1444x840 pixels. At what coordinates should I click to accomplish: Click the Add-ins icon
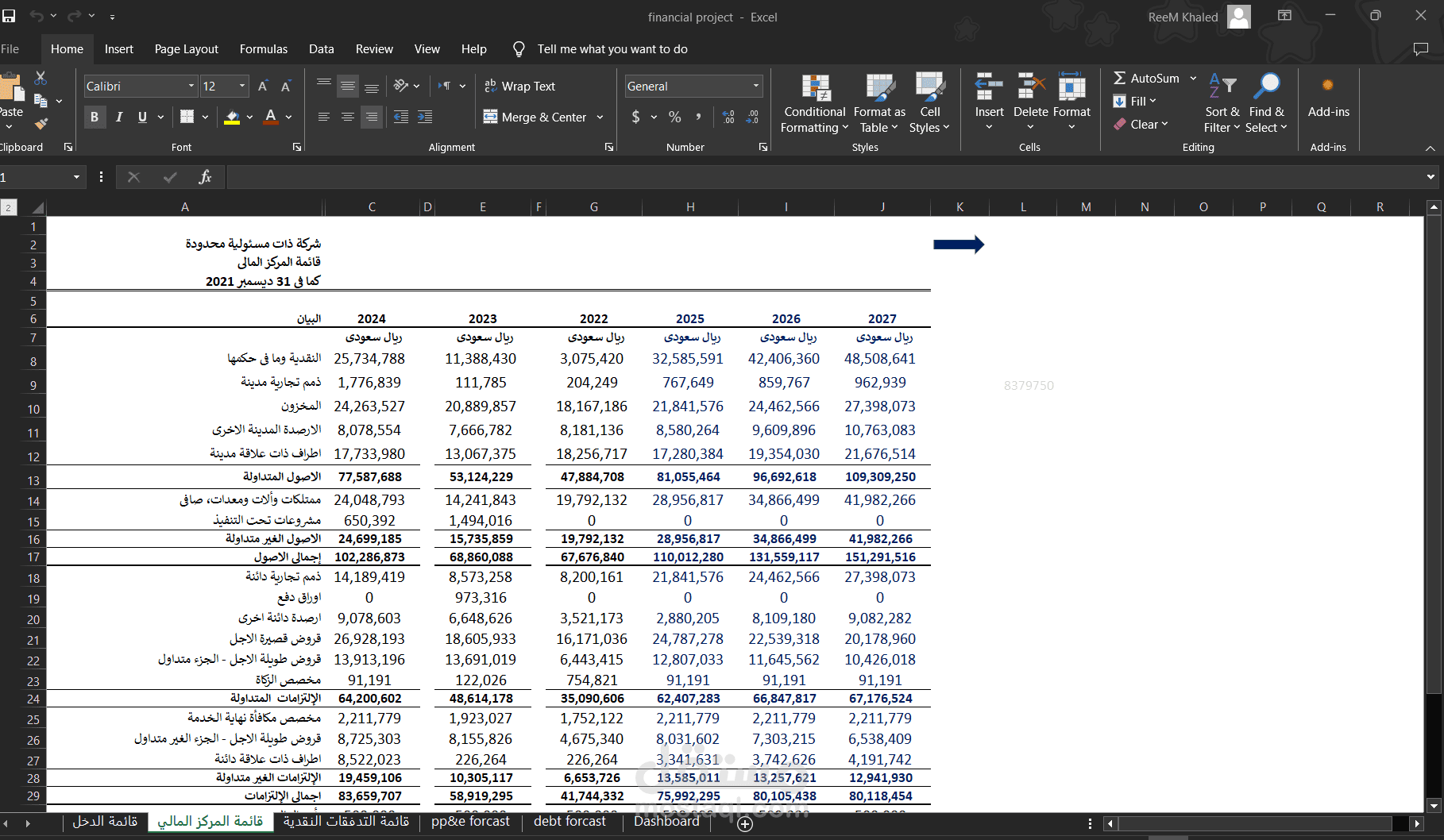pos(1328,99)
